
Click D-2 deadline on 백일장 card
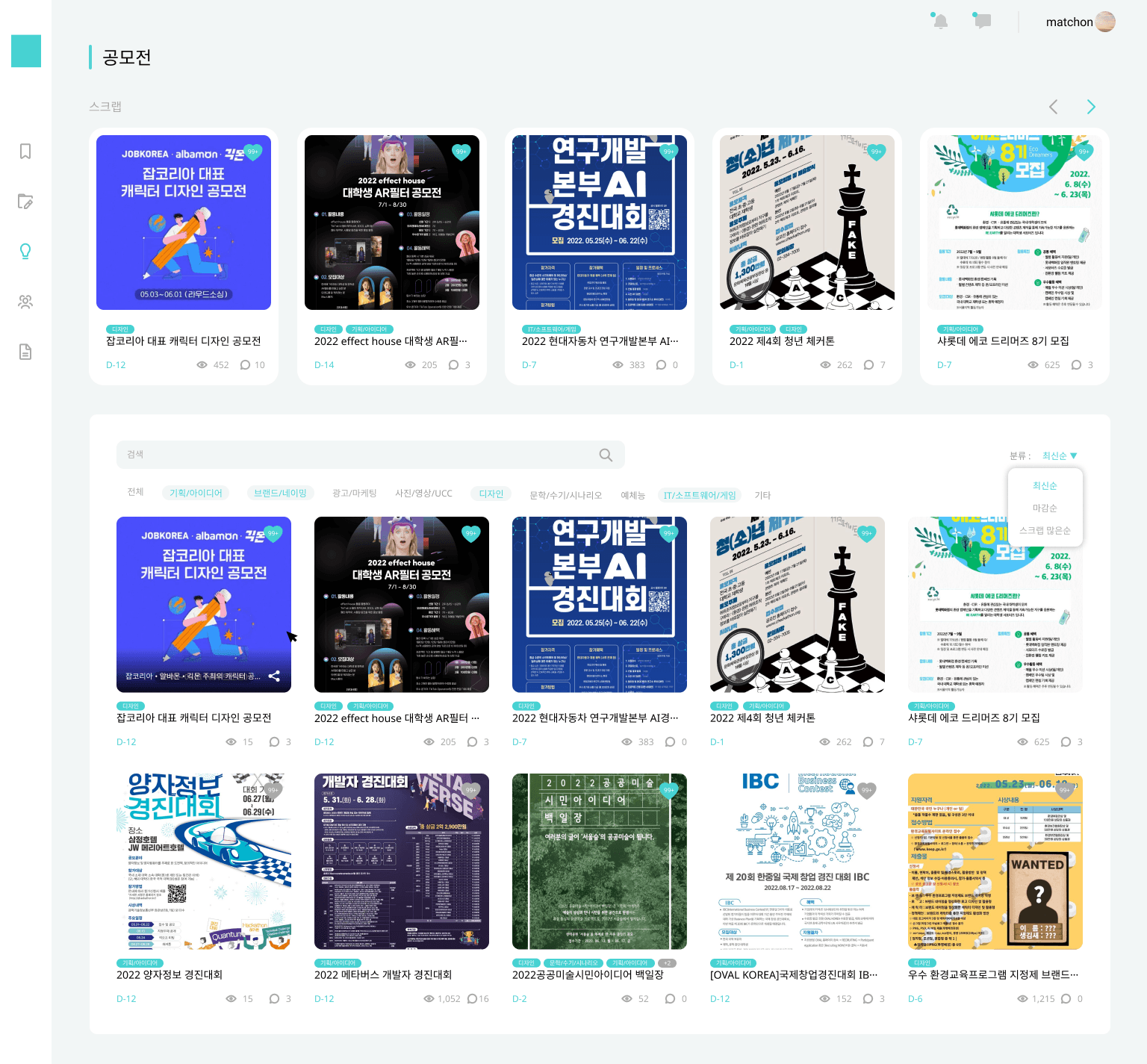pos(520,999)
